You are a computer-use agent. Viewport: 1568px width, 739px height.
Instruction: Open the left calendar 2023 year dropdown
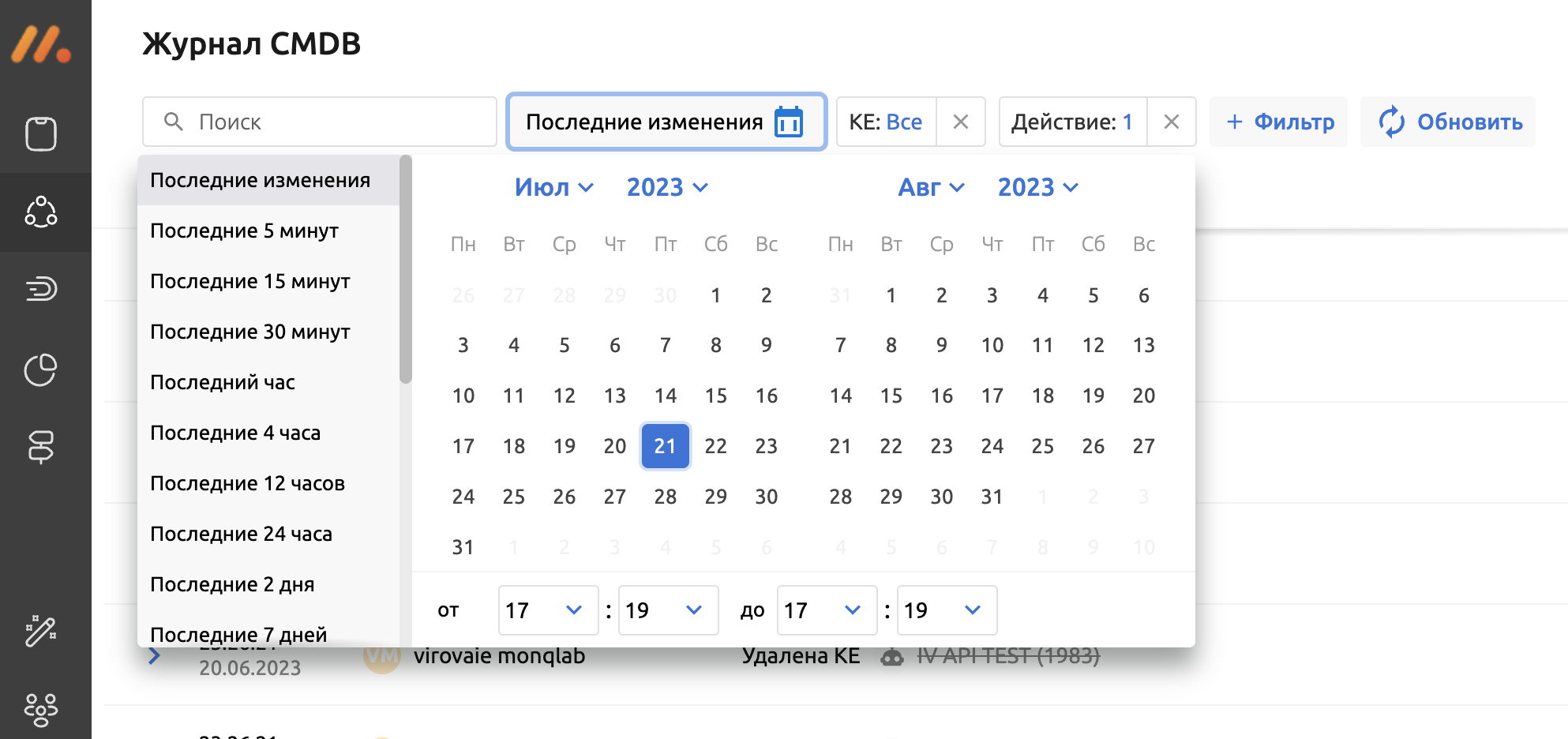667,187
